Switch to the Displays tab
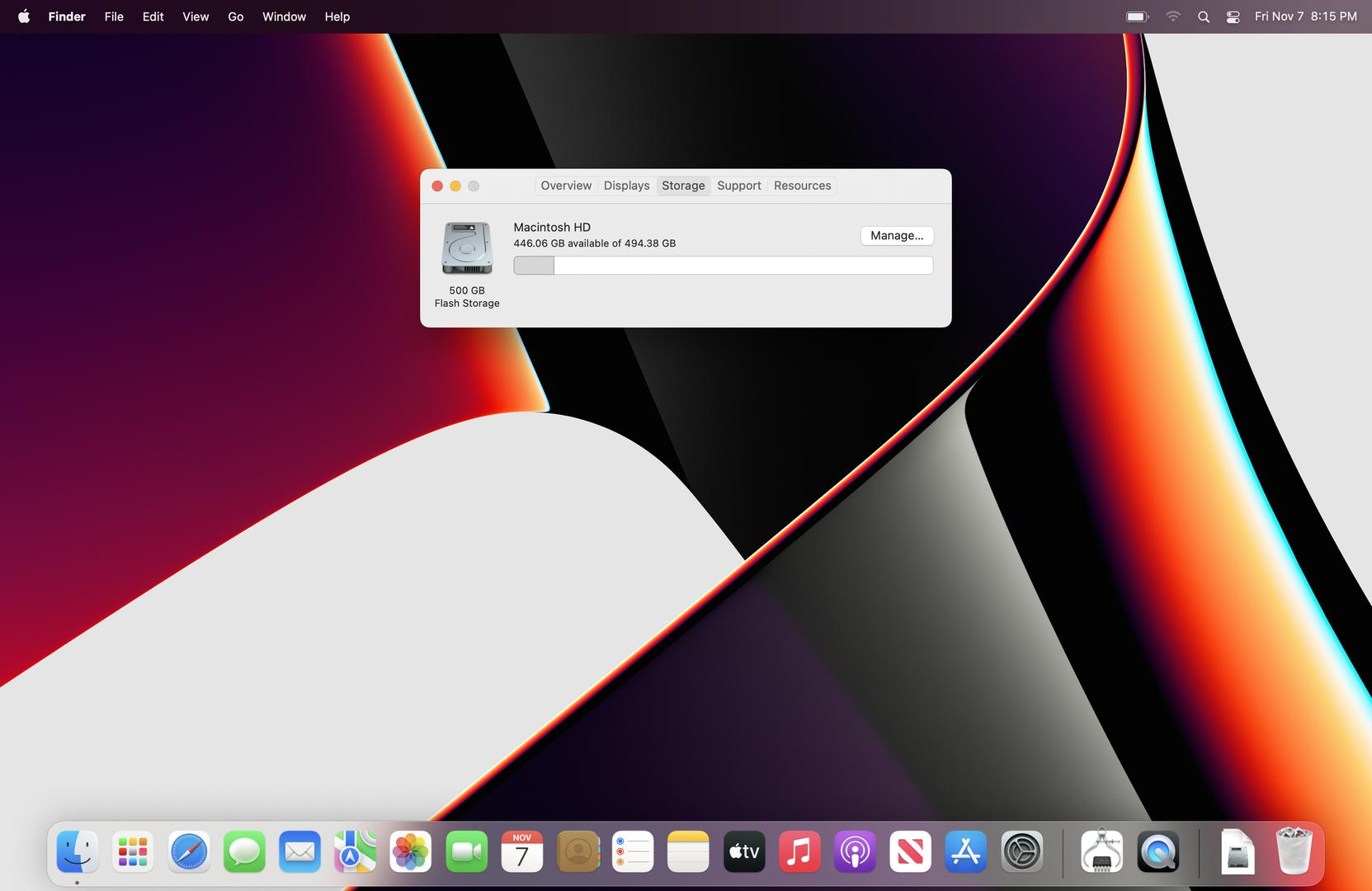The image size is (1372, 891). tap(626, 186)
